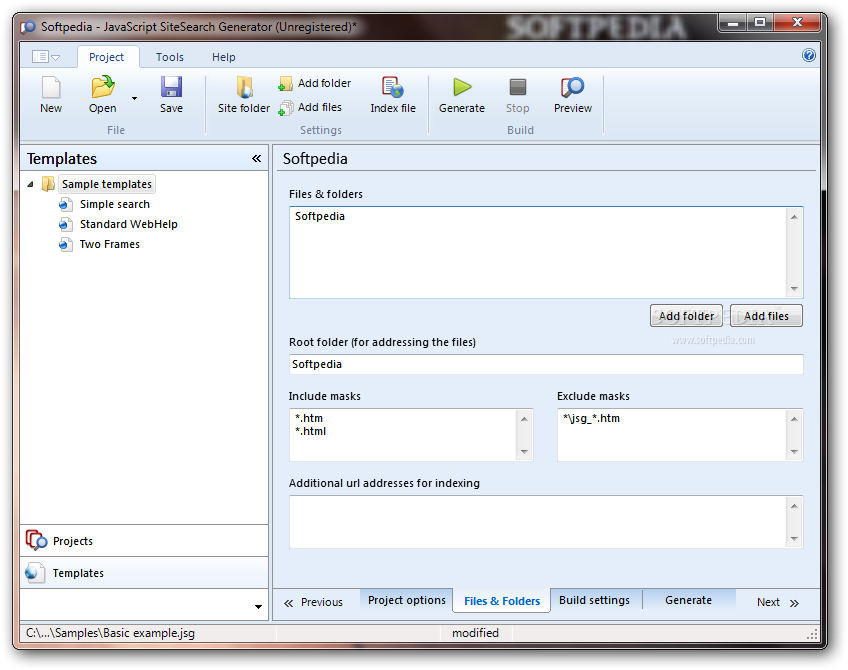
Task: Click the Add folder button below list
Action: coord(686,316)
